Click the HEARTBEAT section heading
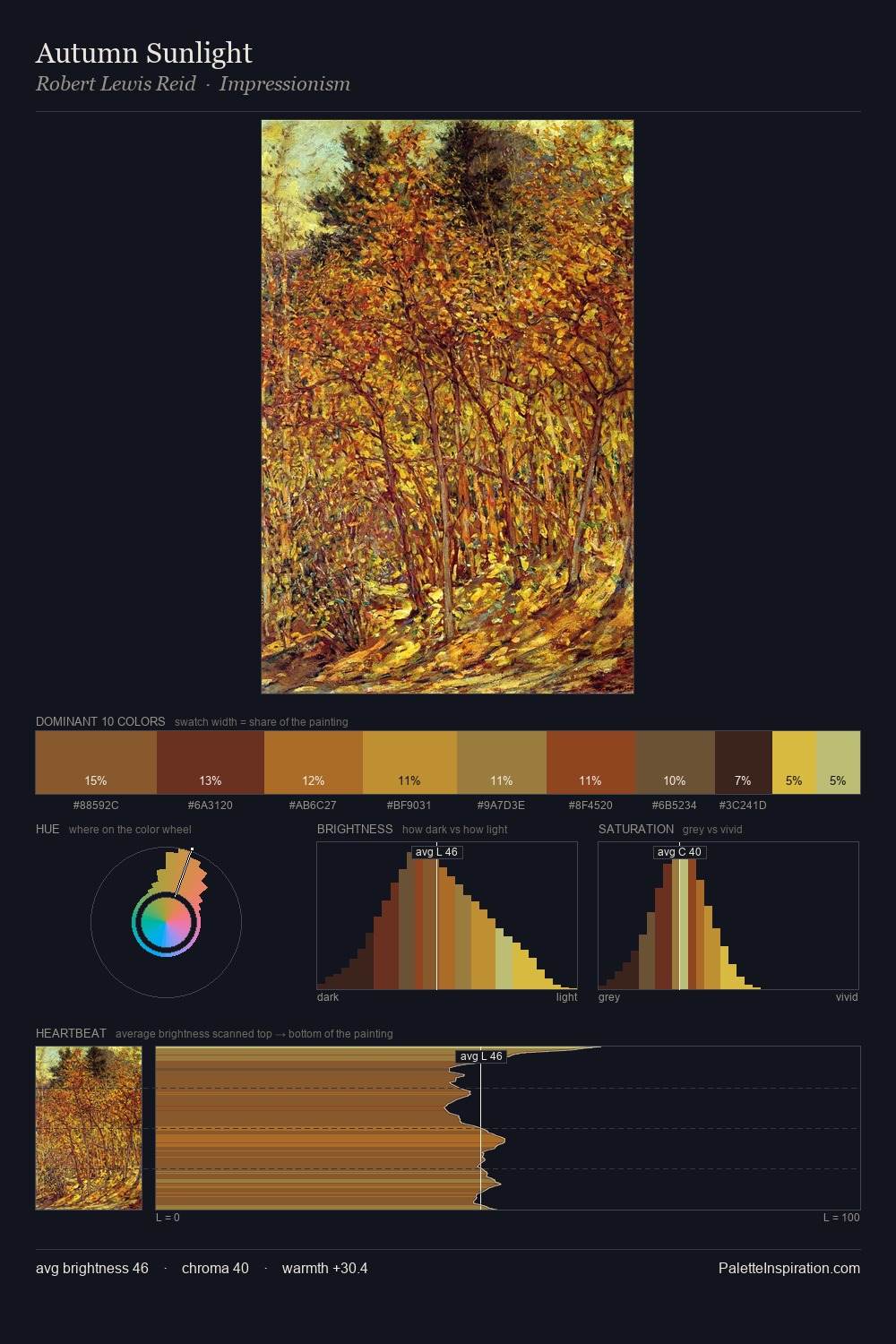This screenshot has width=896, height=1344. 71,1033
